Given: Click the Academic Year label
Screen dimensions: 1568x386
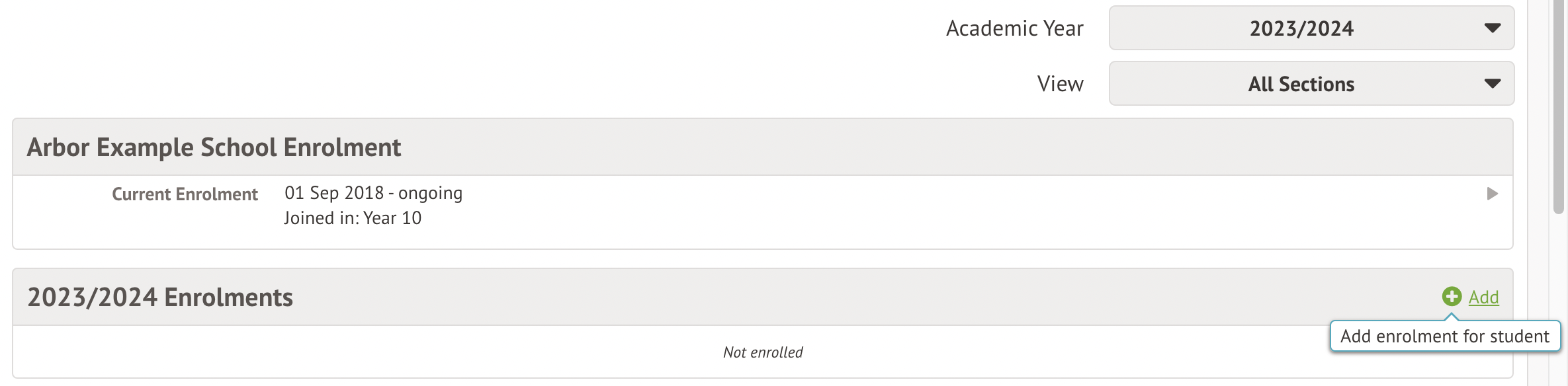Looking at the screenshot, I should point(1014,28).
